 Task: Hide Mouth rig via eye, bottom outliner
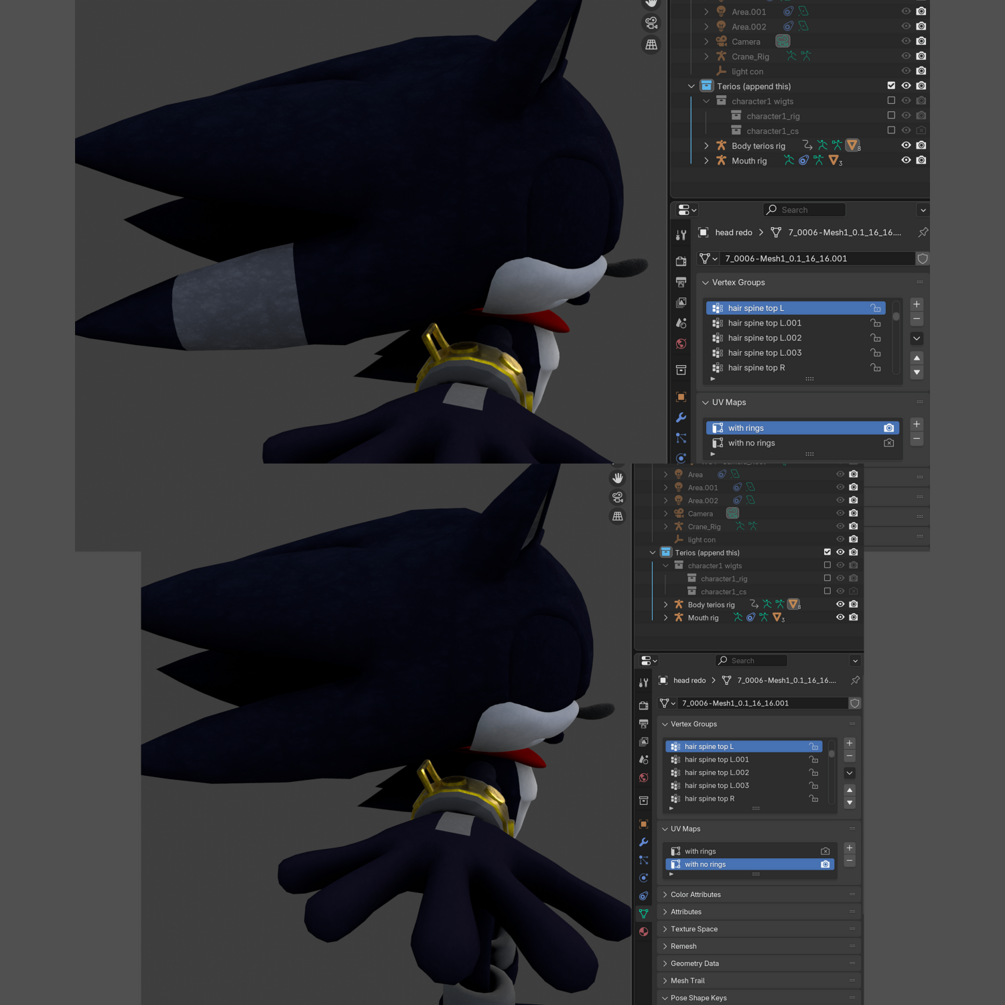[x=840, y=617]
